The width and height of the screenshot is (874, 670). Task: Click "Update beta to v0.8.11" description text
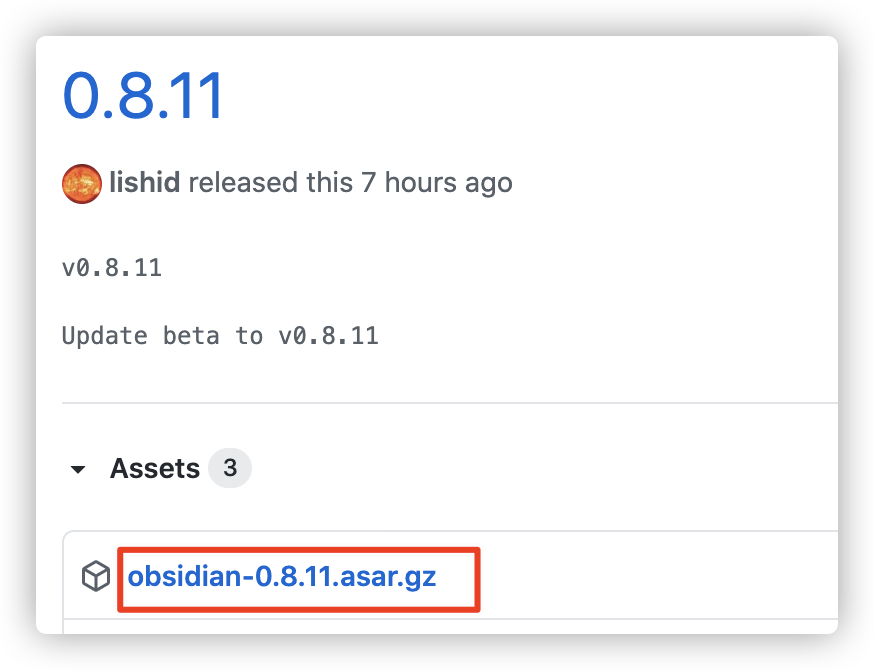coord(220,336)
